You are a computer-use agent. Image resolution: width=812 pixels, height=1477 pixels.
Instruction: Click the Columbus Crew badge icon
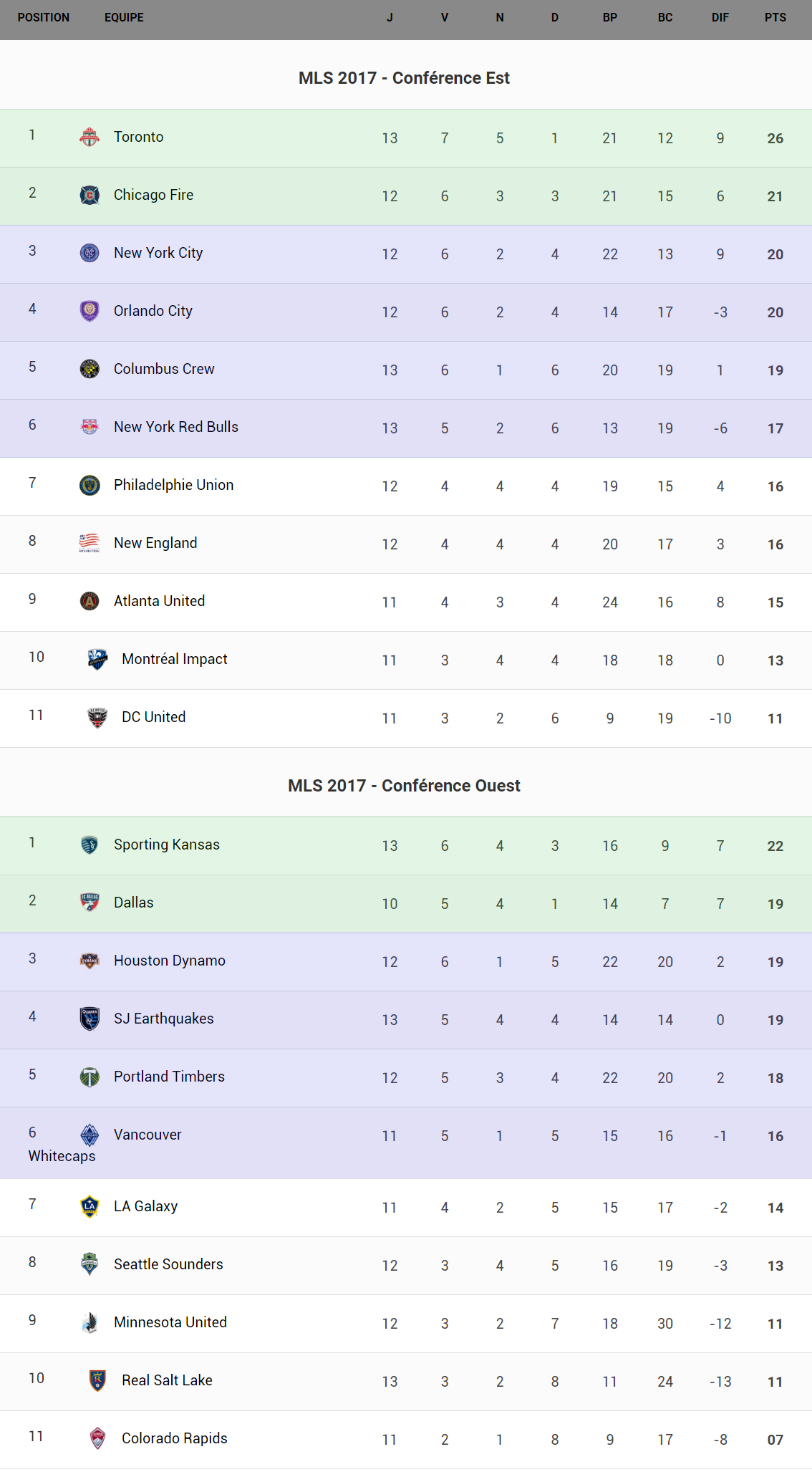pos(90,369)
